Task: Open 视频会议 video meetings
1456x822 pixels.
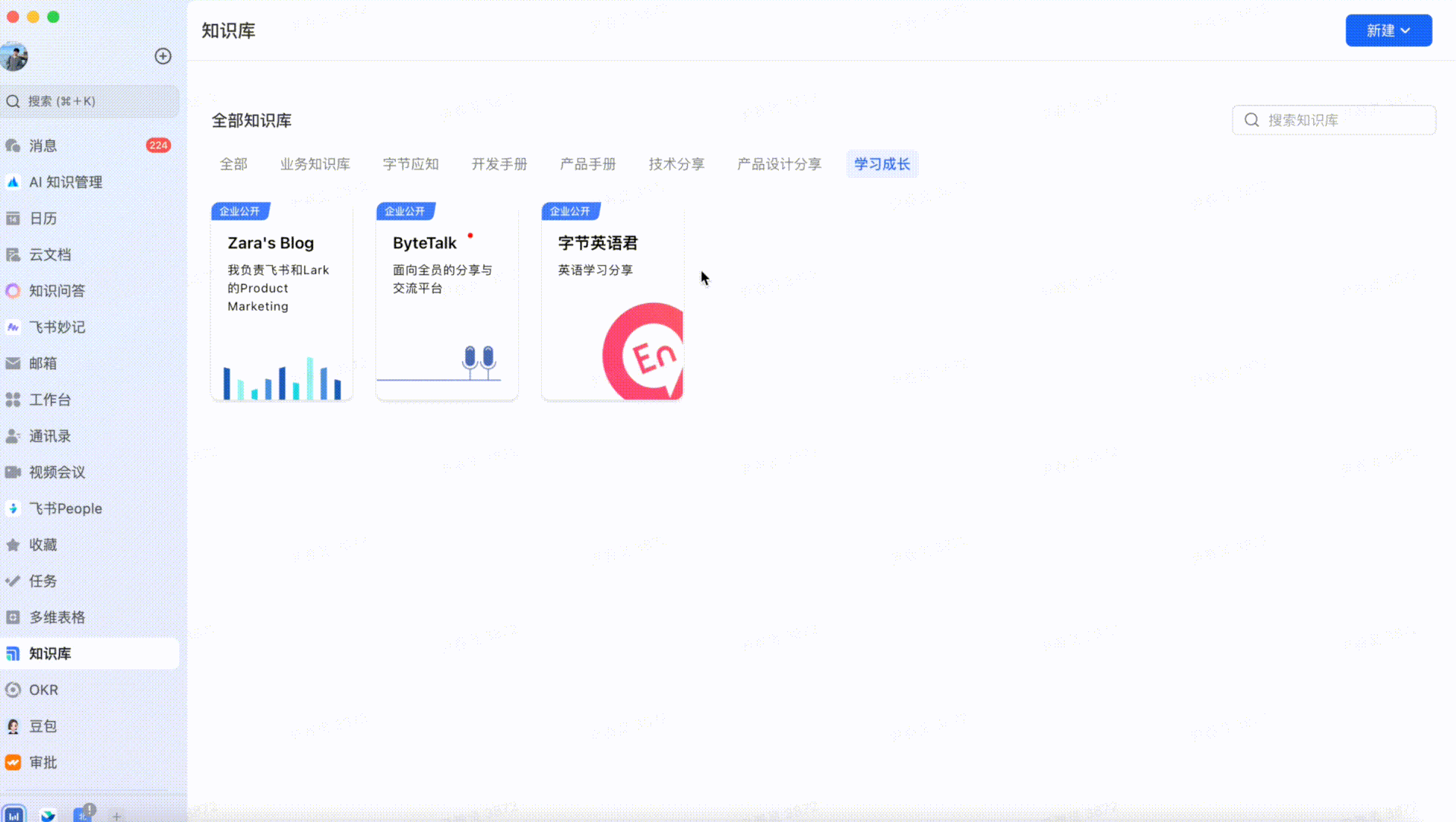Action: click(x=90, y=473)
